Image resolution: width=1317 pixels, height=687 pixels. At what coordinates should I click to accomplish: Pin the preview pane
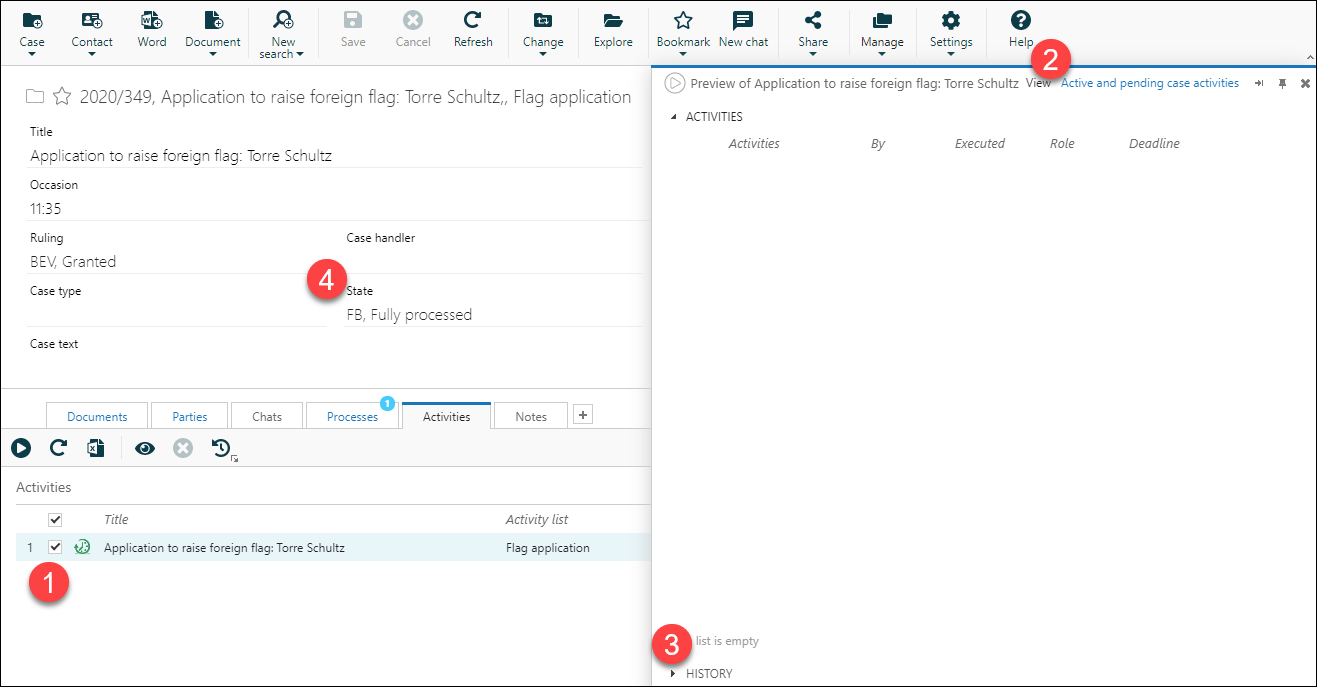(x=1282, y=83)
